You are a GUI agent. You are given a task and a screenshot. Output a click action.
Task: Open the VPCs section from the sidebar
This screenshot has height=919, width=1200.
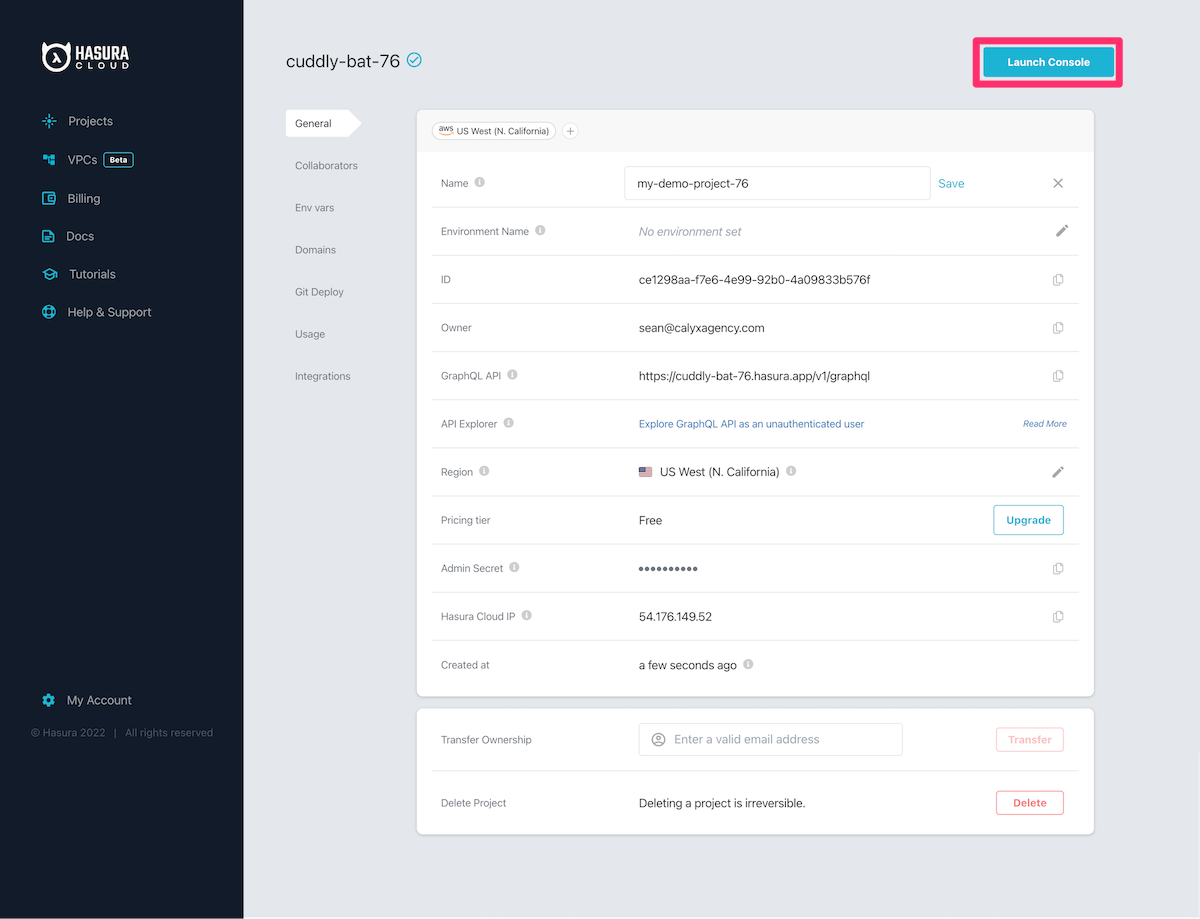coord(48,159)
